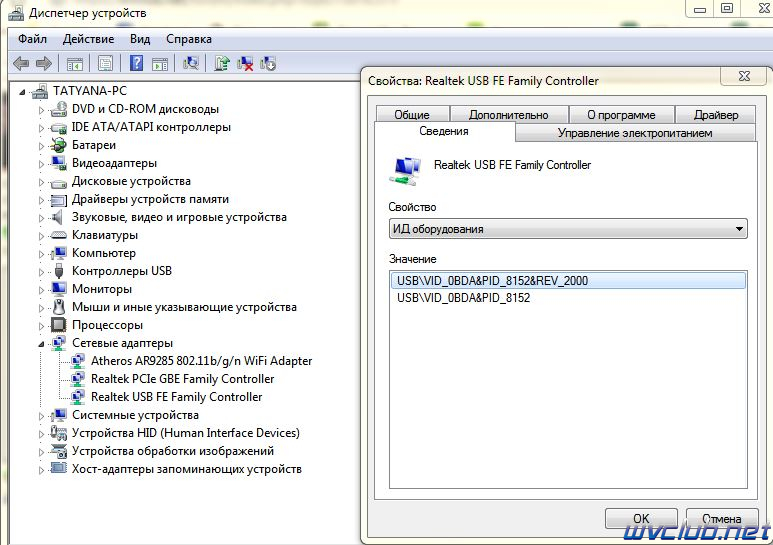The width and height of the screenshot is (773, 545).
Task: Click the Звуковые устройства speaker icon
Action: (58, 217)
